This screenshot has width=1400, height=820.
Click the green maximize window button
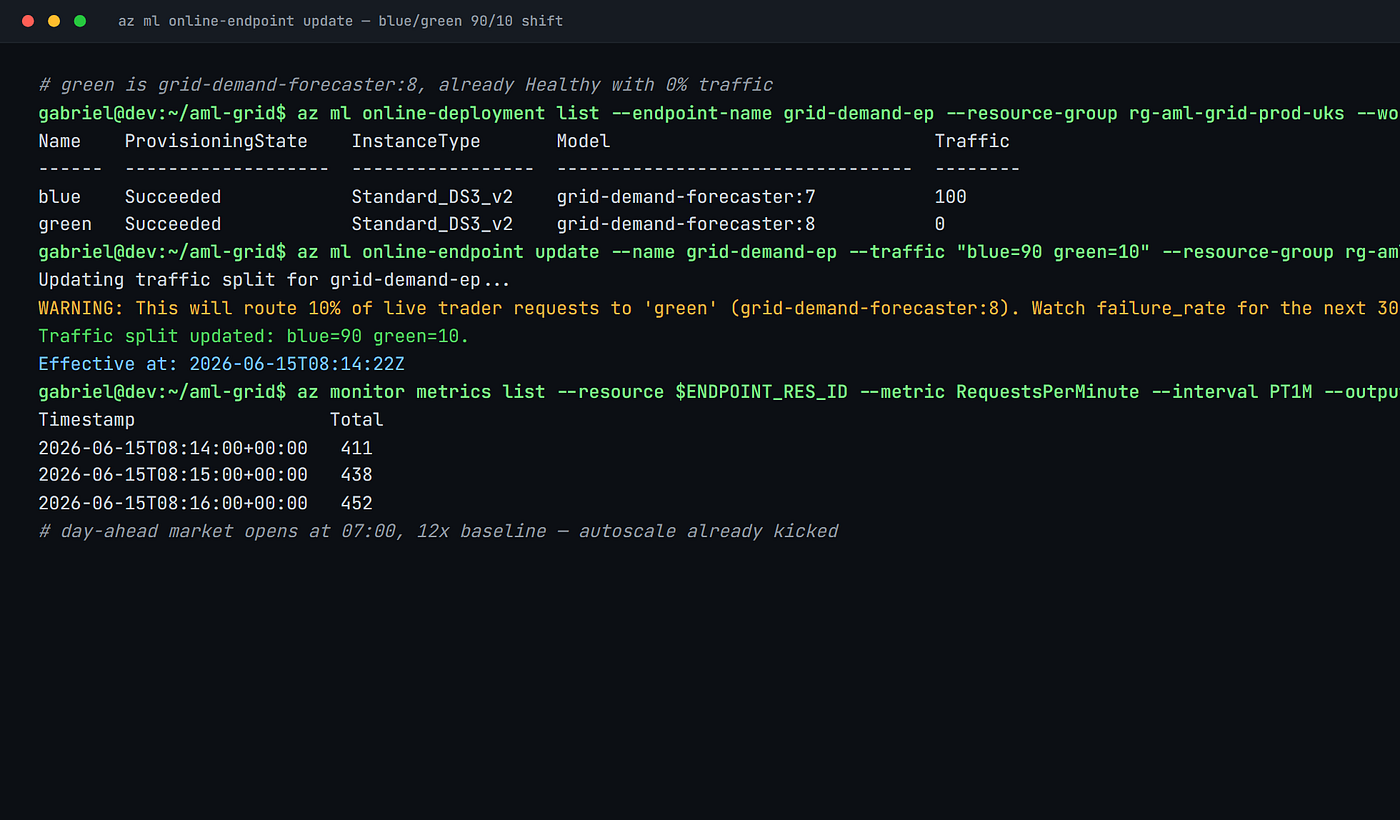coord(80,21)
